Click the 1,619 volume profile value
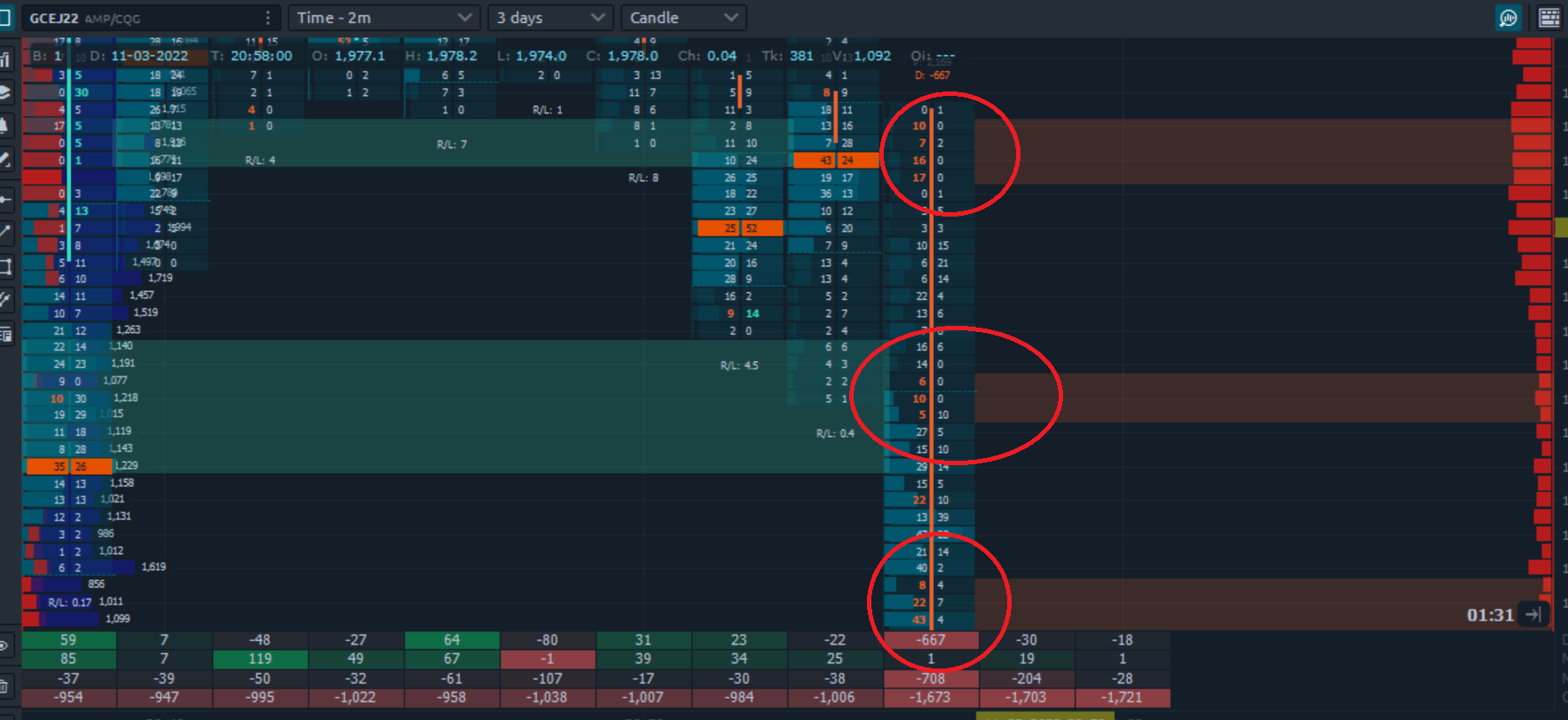 coord(154,566)
